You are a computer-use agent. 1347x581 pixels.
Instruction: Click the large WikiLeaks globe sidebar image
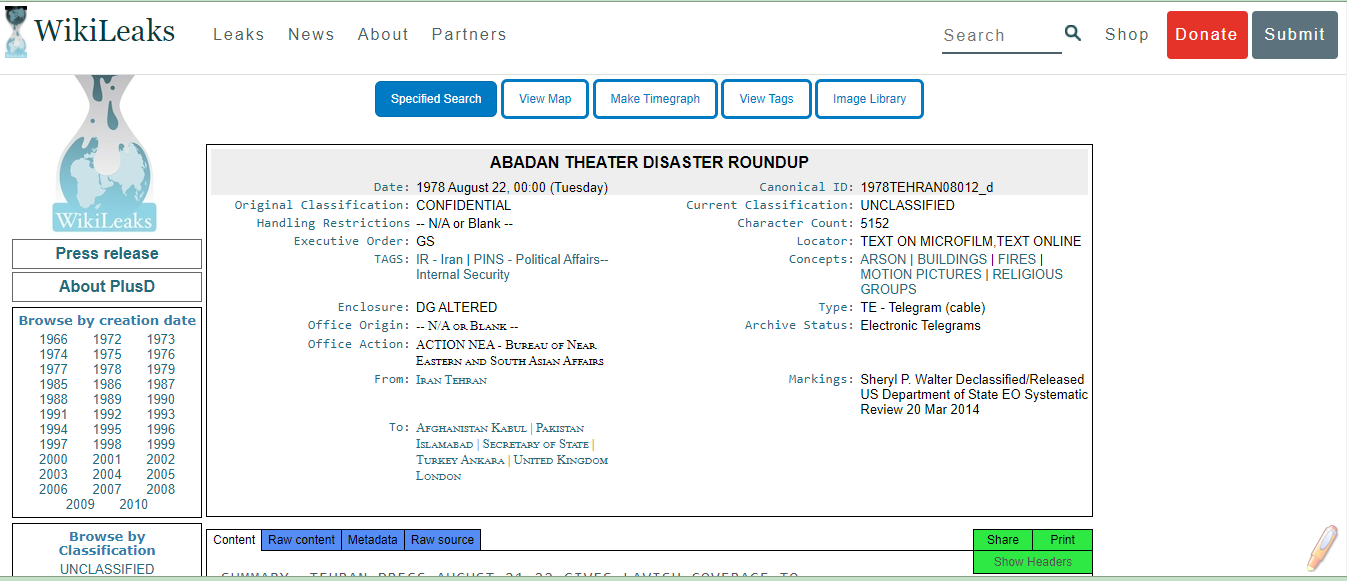pyautogui.click(x=105, y=155)
